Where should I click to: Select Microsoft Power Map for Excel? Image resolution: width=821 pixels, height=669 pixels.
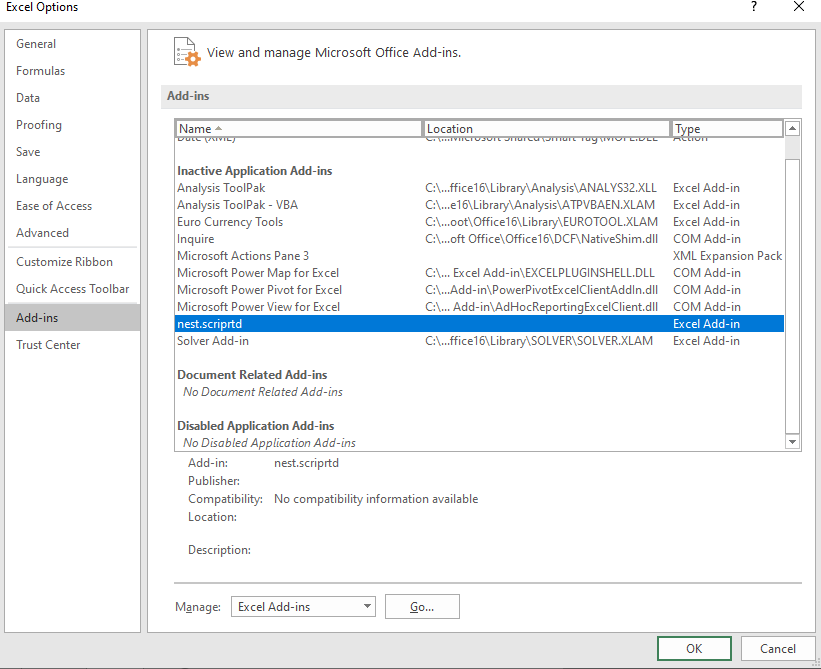[480, 273]
